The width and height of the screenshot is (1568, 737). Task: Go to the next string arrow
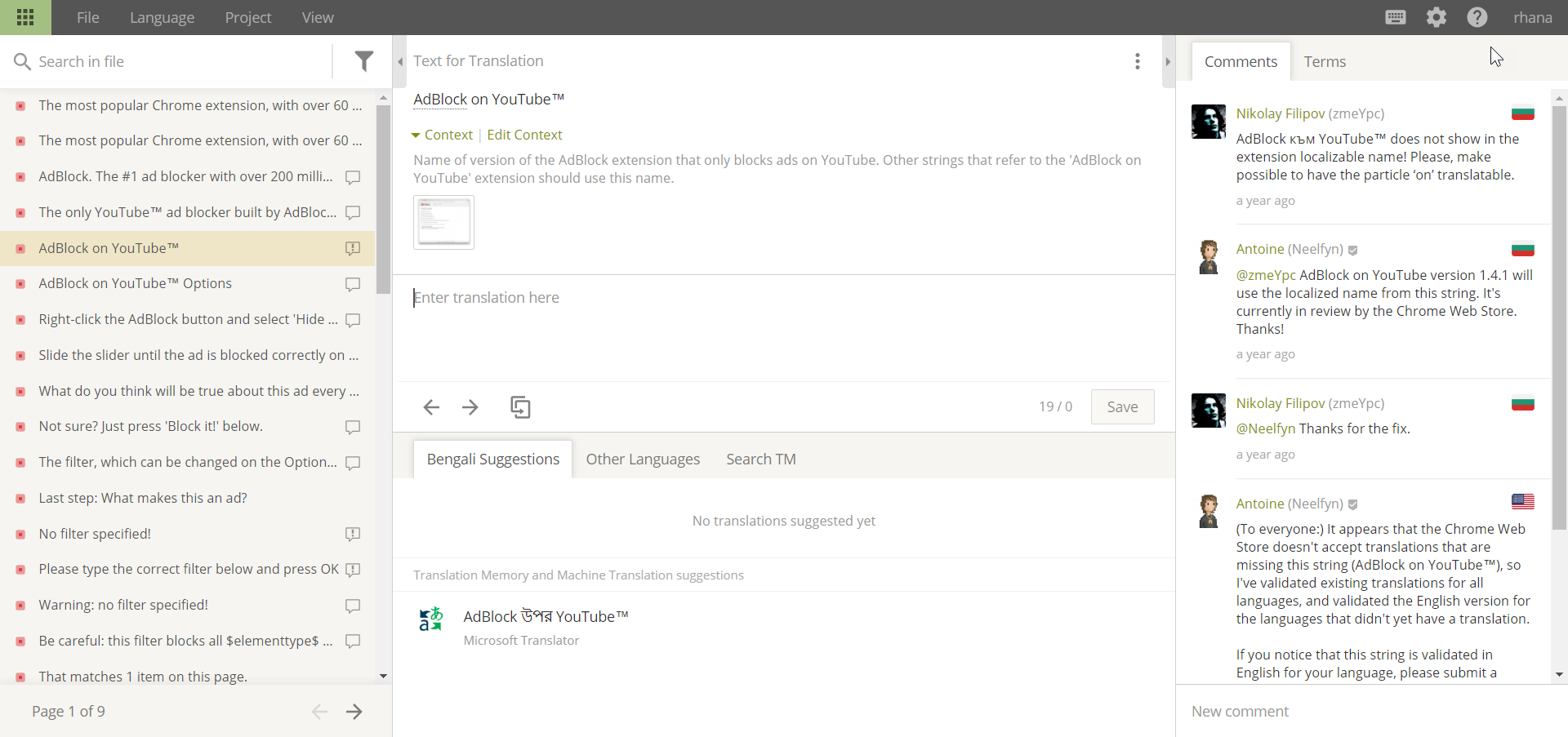(470, 406)
